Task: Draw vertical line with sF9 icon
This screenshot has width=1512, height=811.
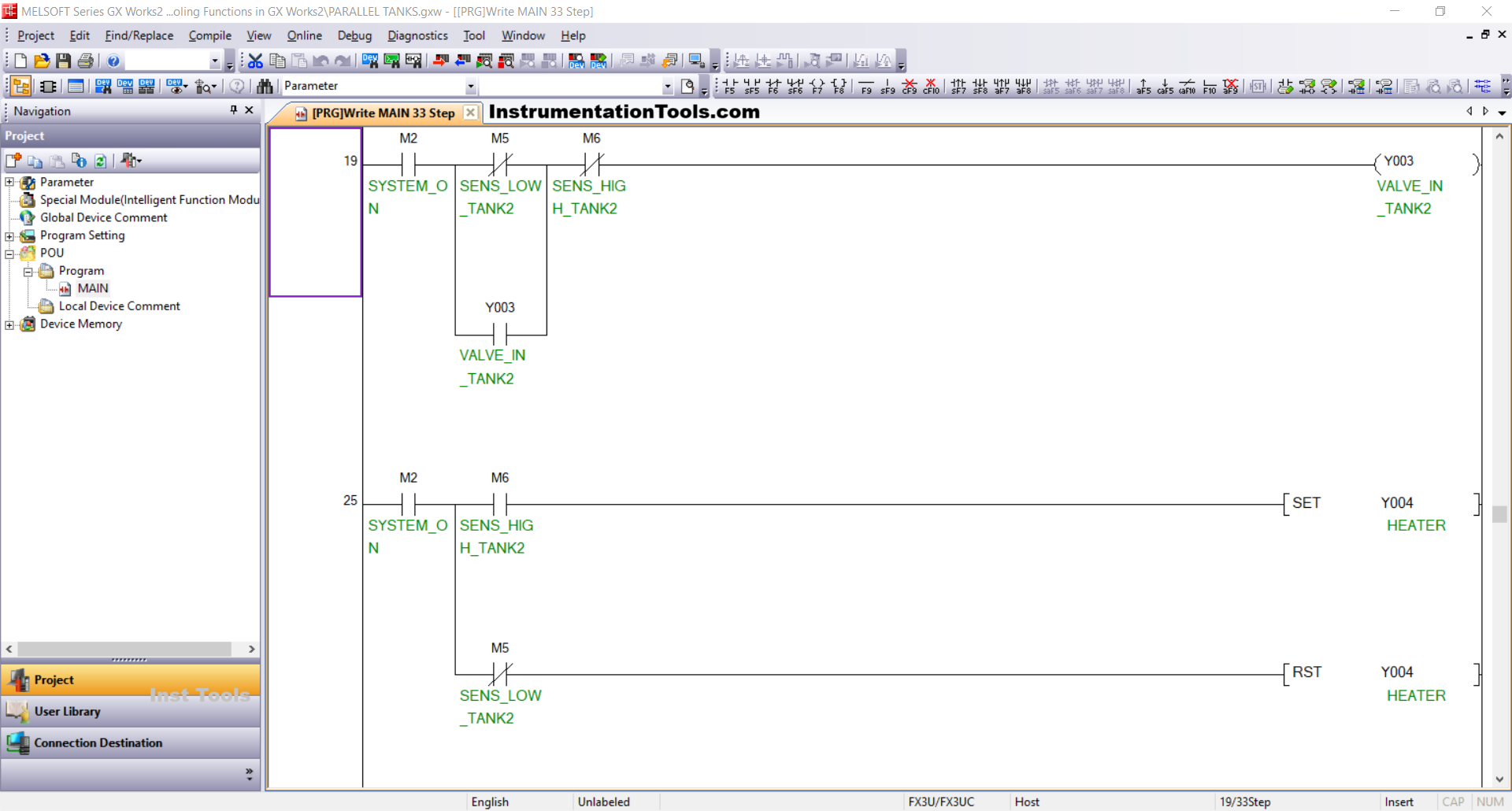Action: pos(888,86)
